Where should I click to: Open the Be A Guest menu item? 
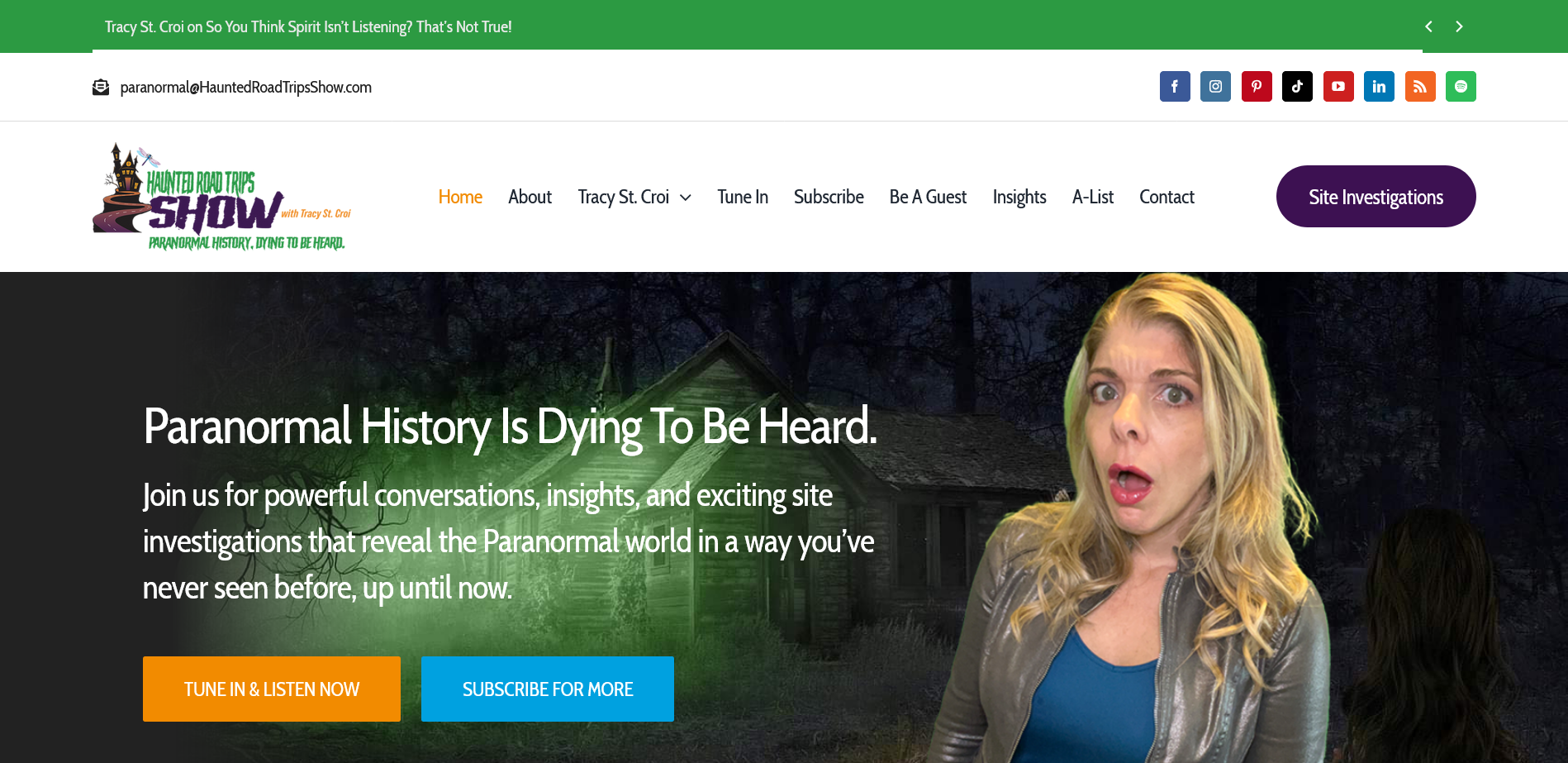pos(928,197)
